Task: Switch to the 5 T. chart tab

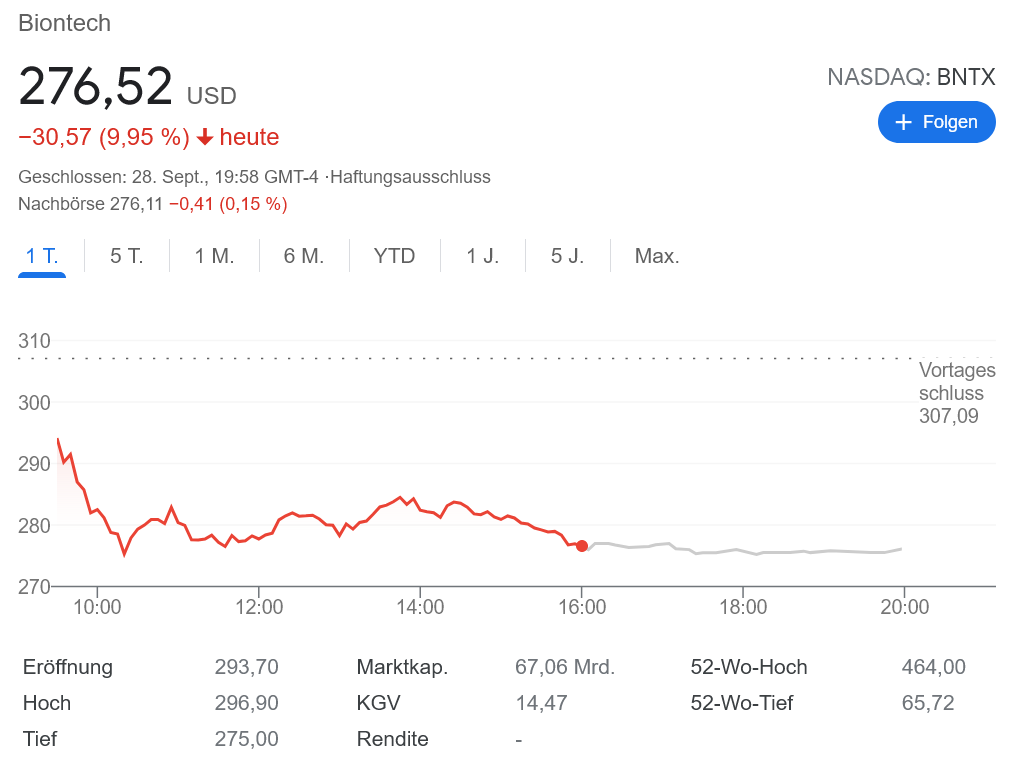Action: point(127,256)
